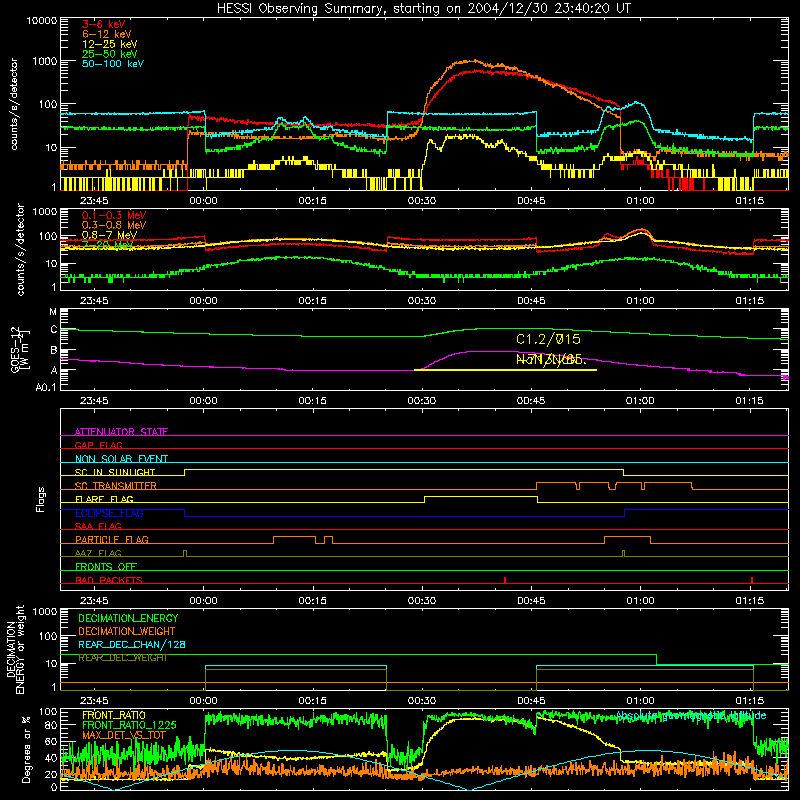Screen dimensions: 800x800
Task: Click the NON_SOLAR_EVENT flag label
Action: coord(121,459)
